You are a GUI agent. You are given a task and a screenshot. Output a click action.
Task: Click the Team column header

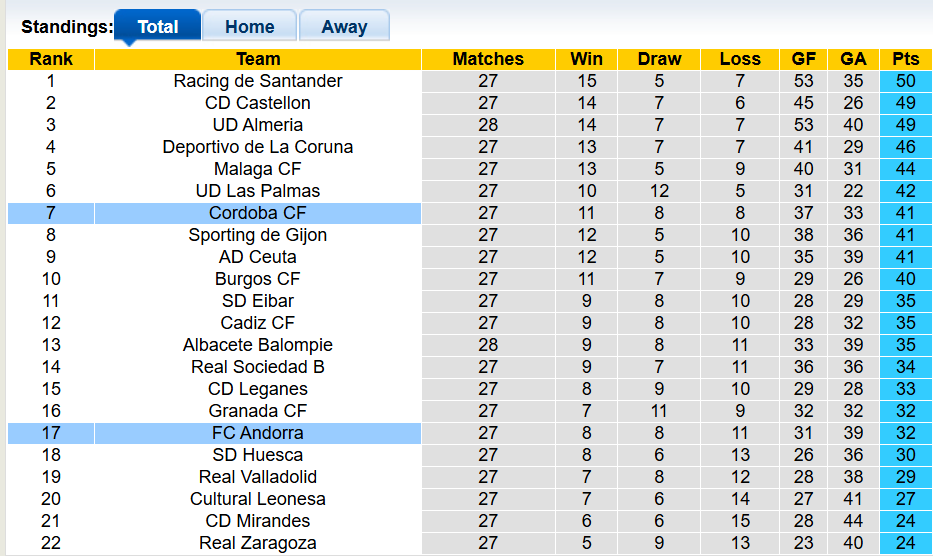point(258,59)
